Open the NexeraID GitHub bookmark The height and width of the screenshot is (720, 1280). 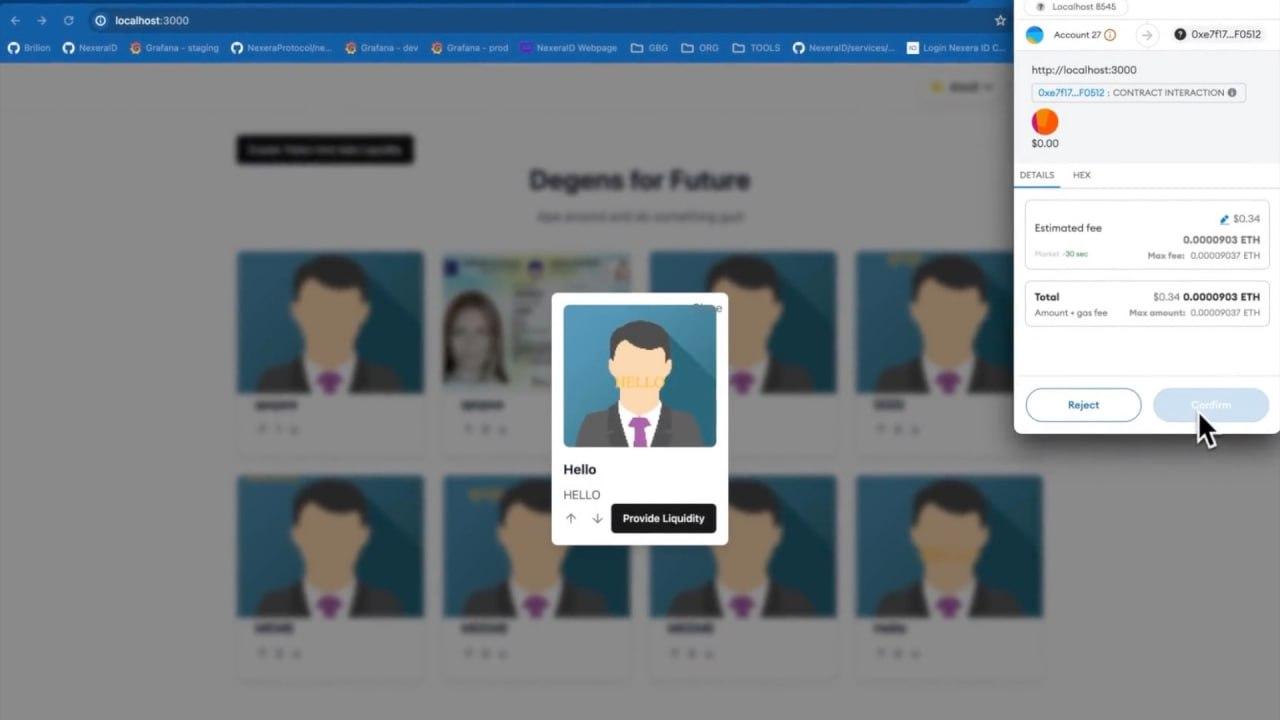point(90,47)
